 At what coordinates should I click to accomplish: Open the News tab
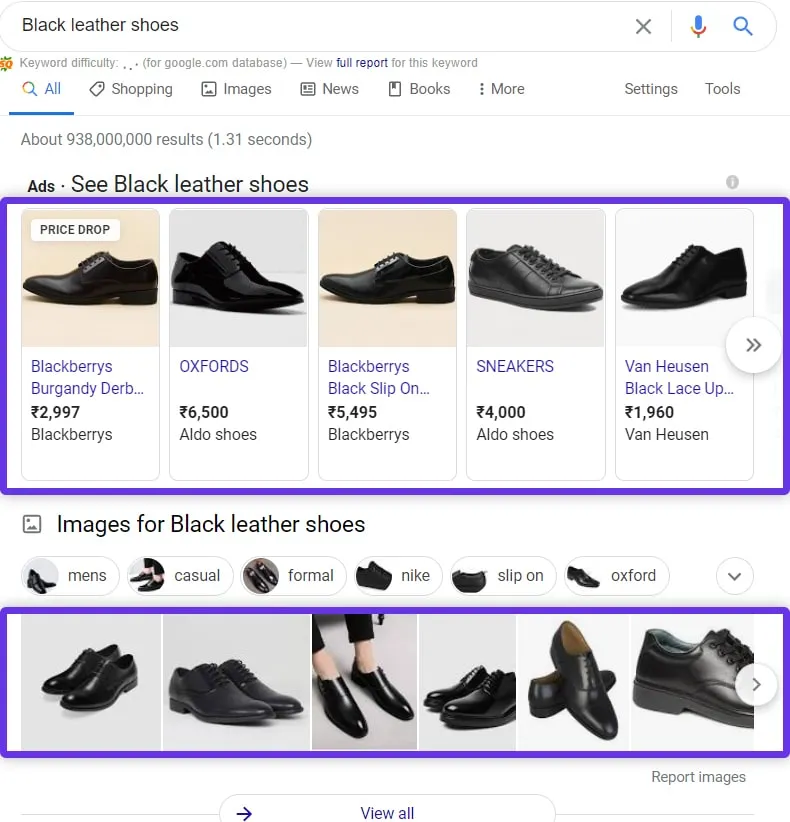click(329, 89)
